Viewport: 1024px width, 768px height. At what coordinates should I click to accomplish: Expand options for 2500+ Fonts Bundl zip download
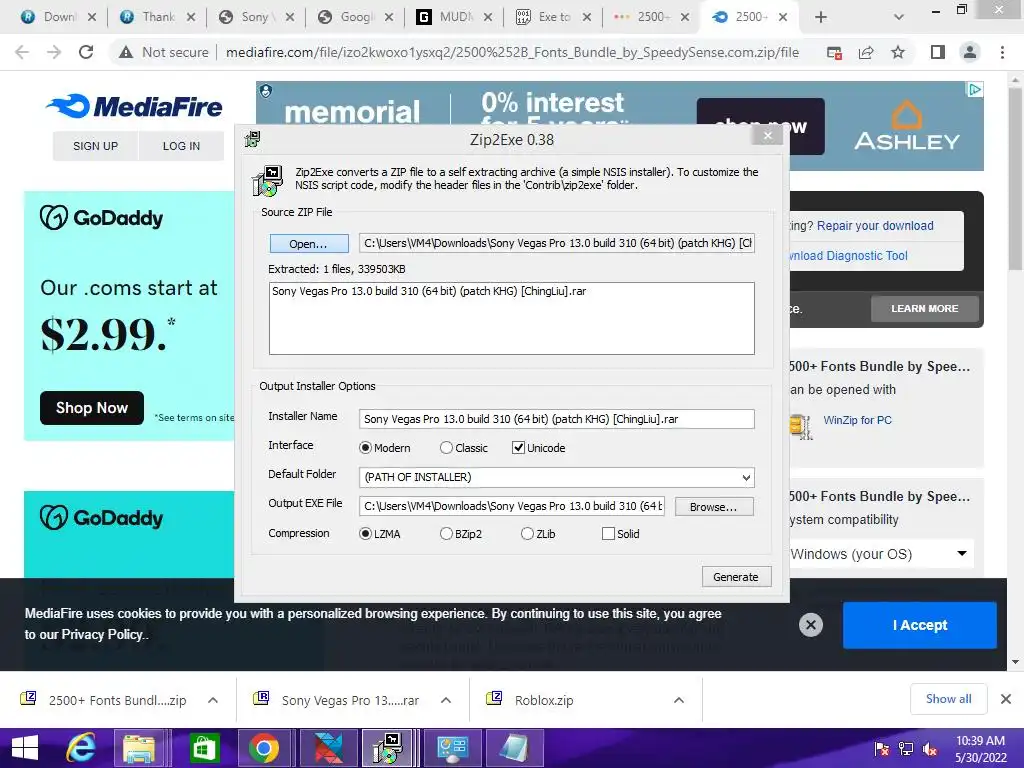(213, 700)
